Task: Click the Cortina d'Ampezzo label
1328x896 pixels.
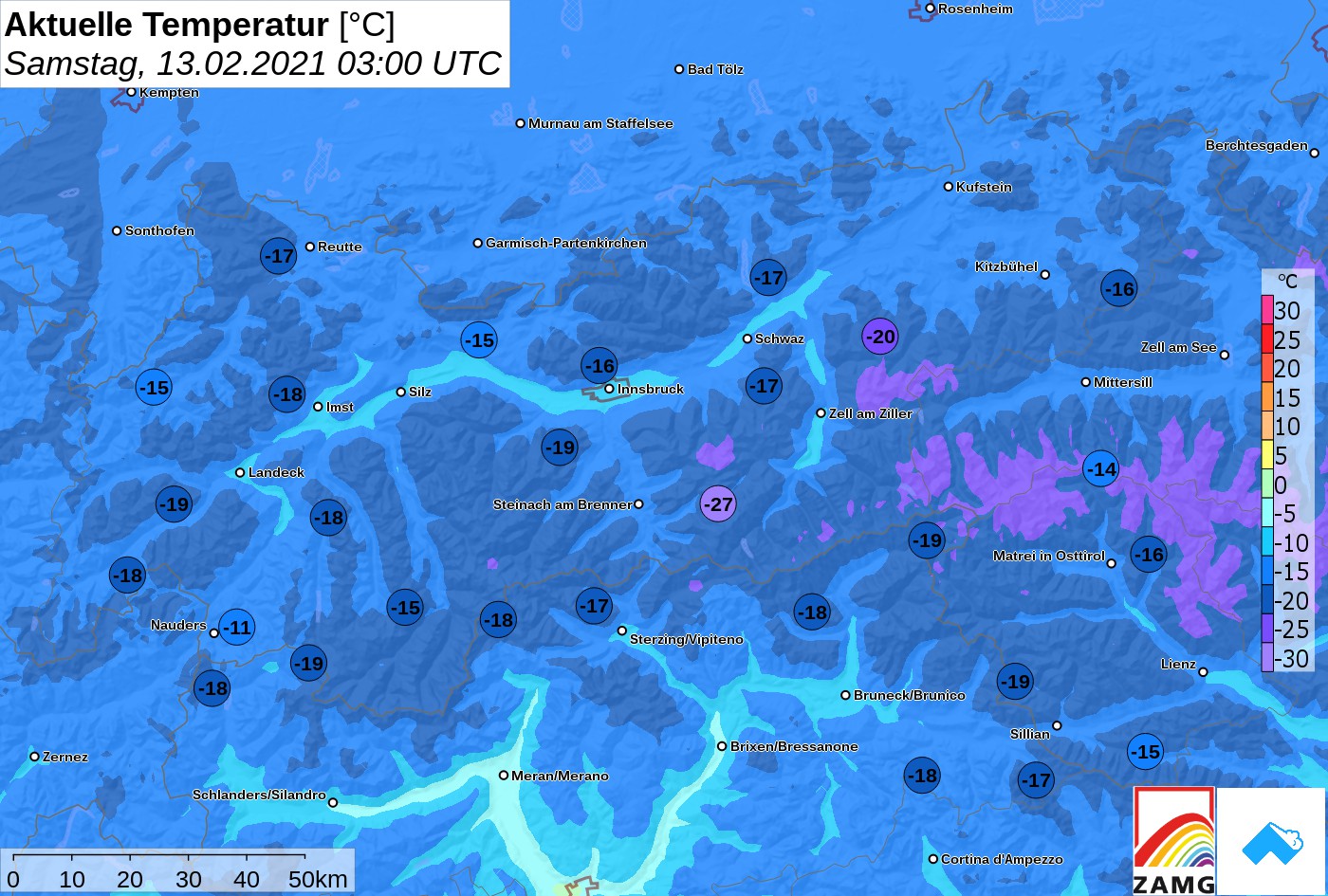Action: click(x=1002, y=859)
